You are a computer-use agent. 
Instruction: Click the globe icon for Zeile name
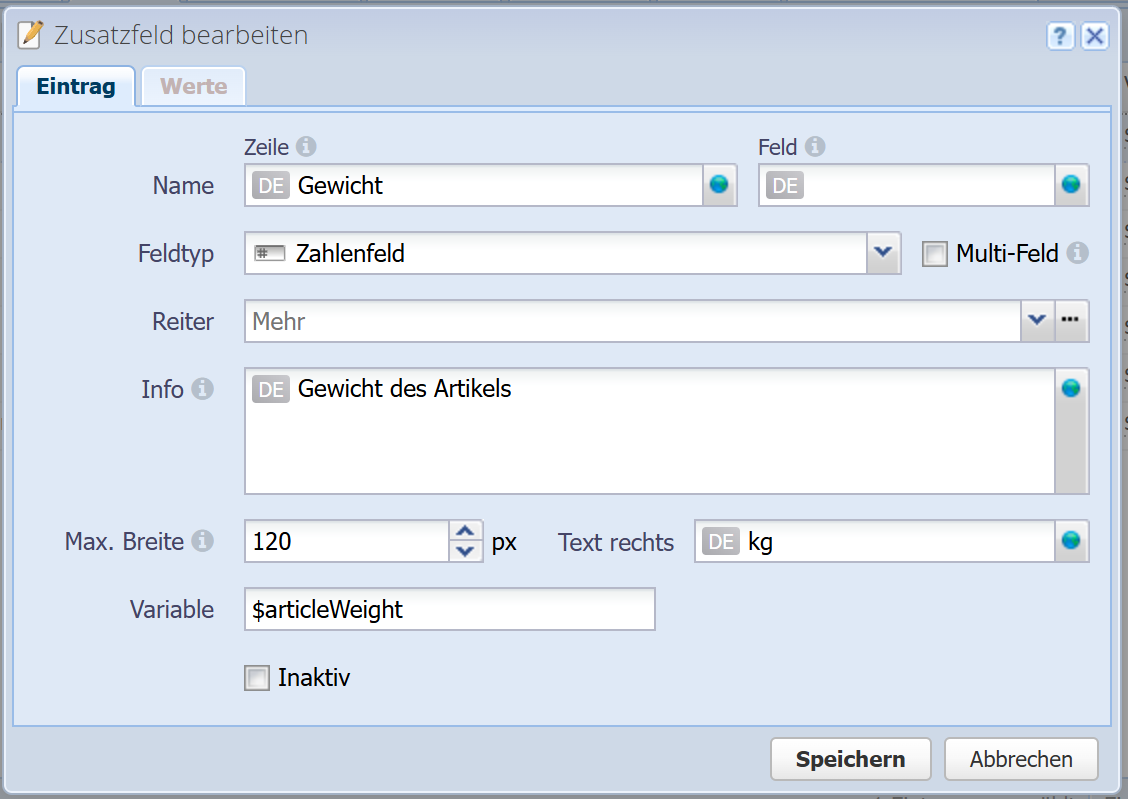click(719, 185)
